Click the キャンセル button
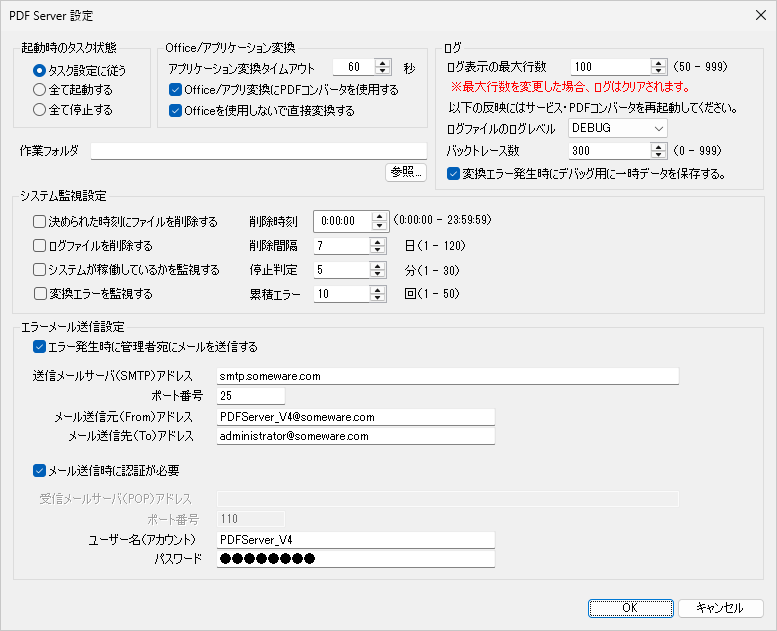The height and width of the screenshot is (631, 777). pos(720,608)
